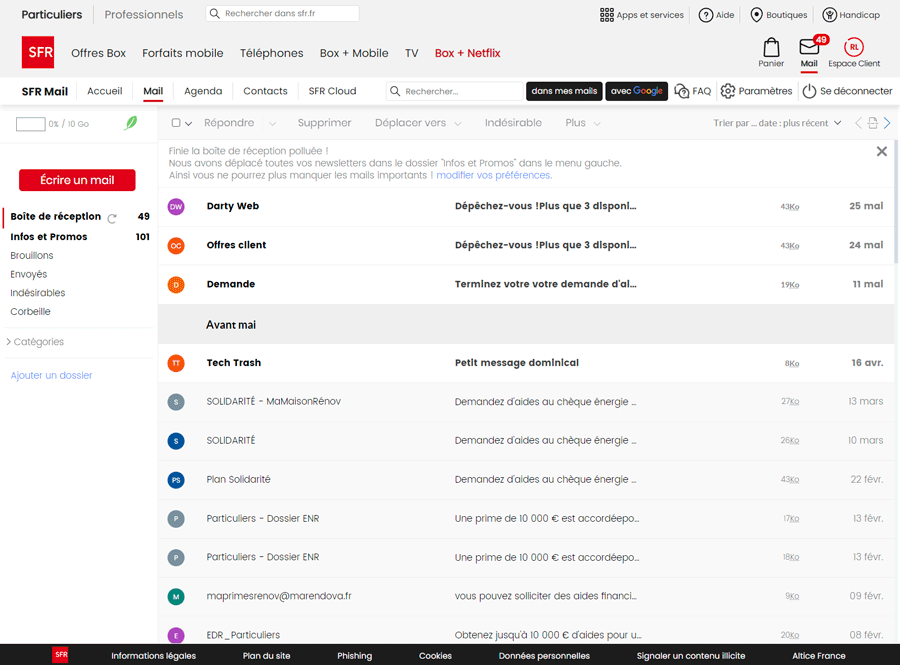Click SOLIDARITÉ - MaMaisonRénov sender avatar
The height and width of the screenshot is (665, 900).
point(176,402)
